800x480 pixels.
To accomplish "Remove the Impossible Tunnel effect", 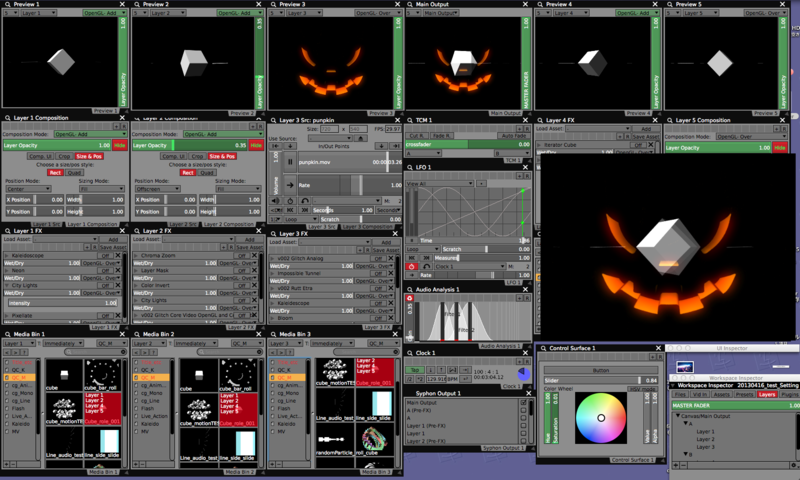I will click(x=391, y=273).
